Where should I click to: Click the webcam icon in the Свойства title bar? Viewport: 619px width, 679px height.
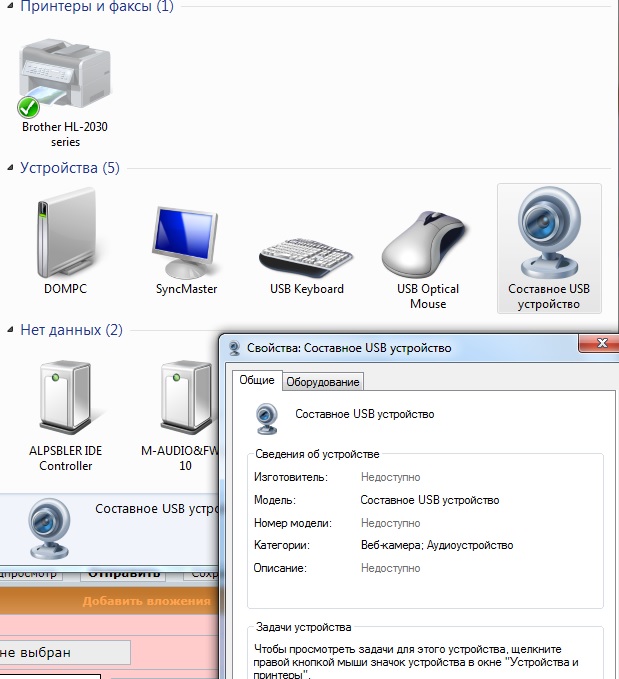pos(234,348)
